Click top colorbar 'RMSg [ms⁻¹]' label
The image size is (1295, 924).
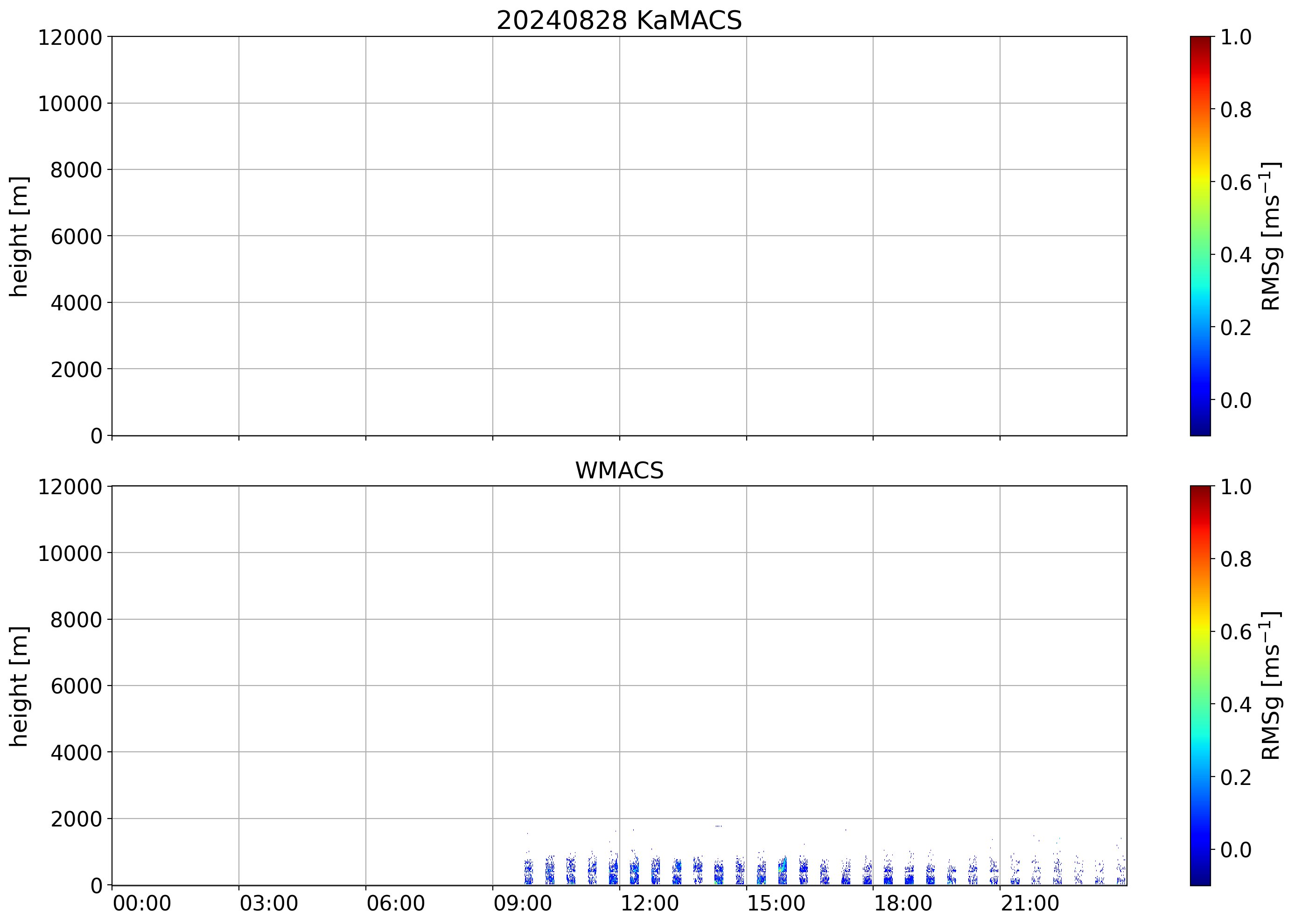[x=1271, y=236]
